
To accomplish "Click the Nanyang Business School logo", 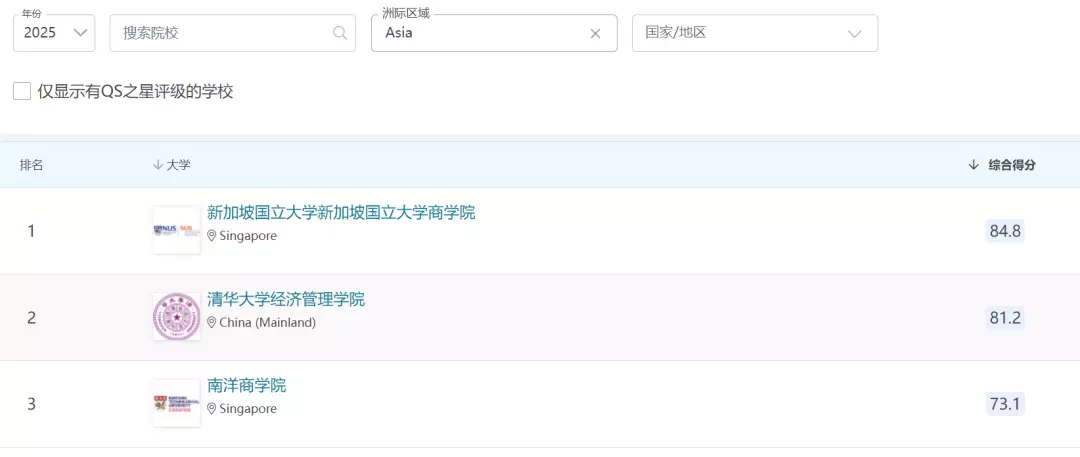I will click(176, 403).
